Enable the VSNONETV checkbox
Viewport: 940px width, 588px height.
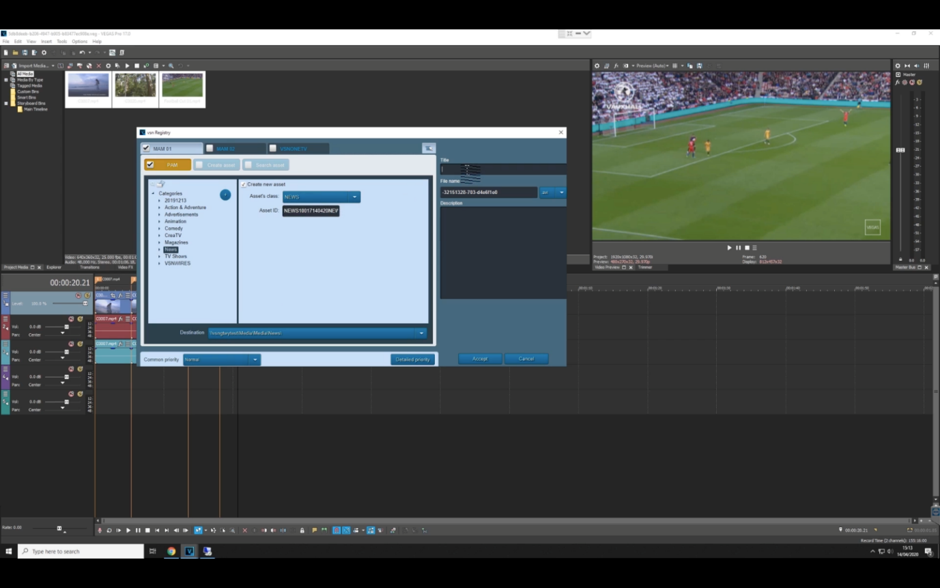point(273,148)
